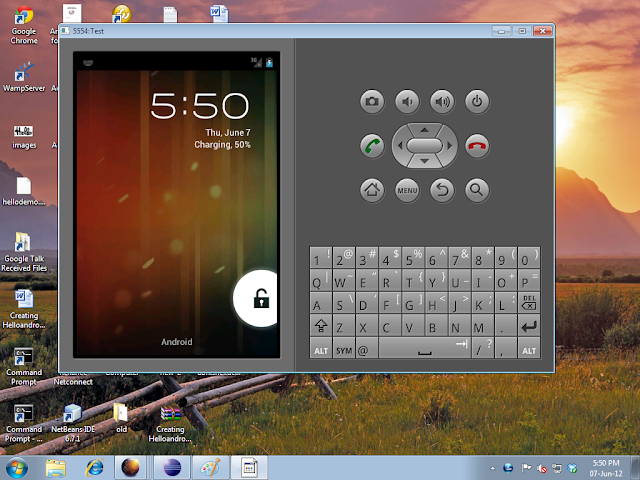640x480 pixels.
Task: Click the L key on the keyboard
Action: pyautogui.click(x=506, y=302)
